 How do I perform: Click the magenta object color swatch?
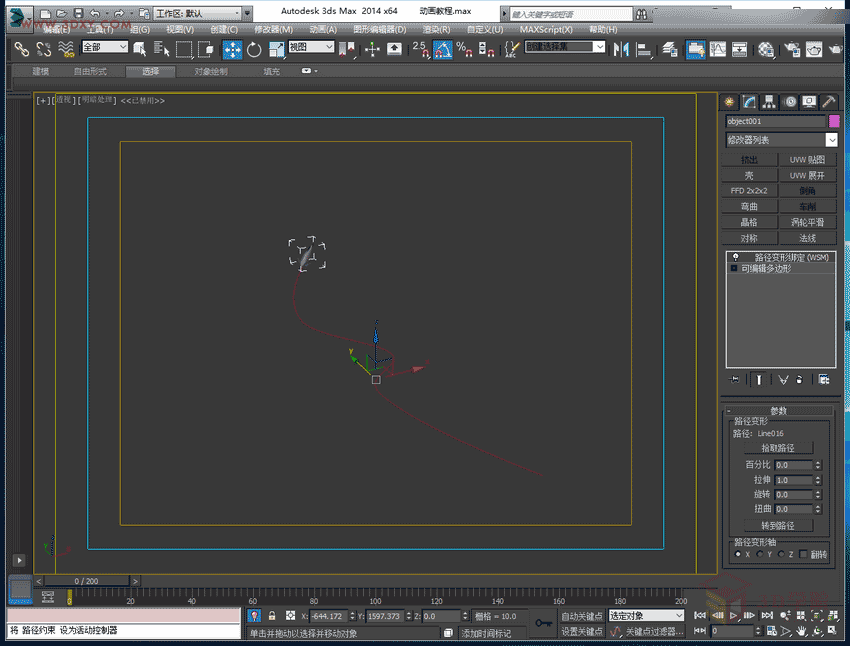click(834, 121)
